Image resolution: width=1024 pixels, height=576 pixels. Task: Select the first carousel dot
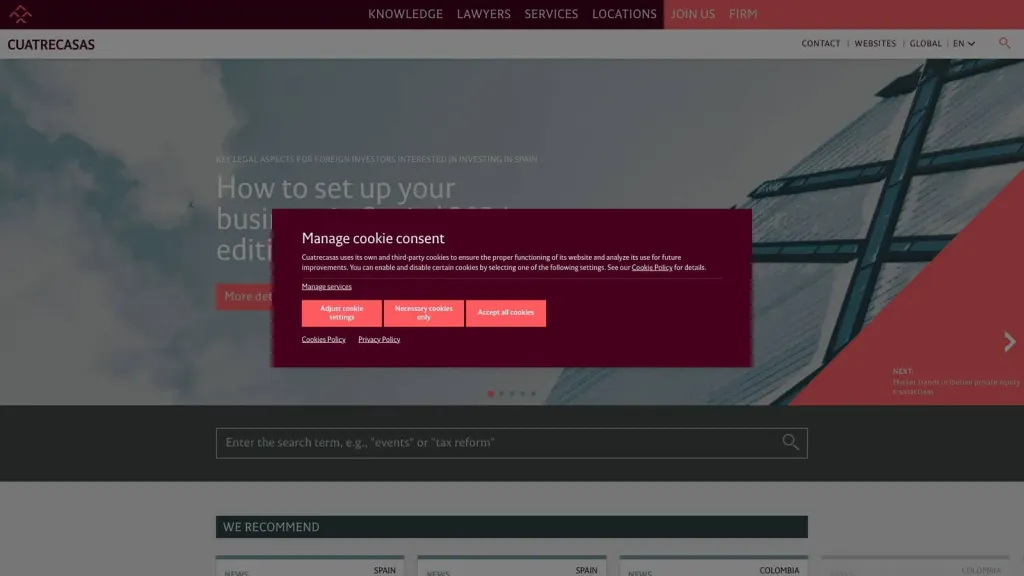pyautogui.click(x=490, y=394)
